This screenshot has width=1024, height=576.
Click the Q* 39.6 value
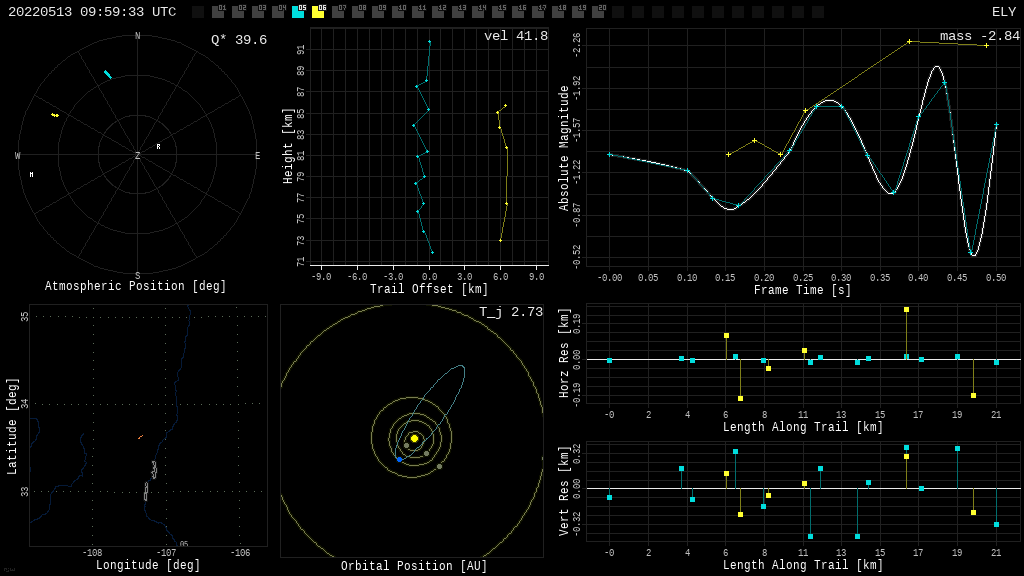238,40
